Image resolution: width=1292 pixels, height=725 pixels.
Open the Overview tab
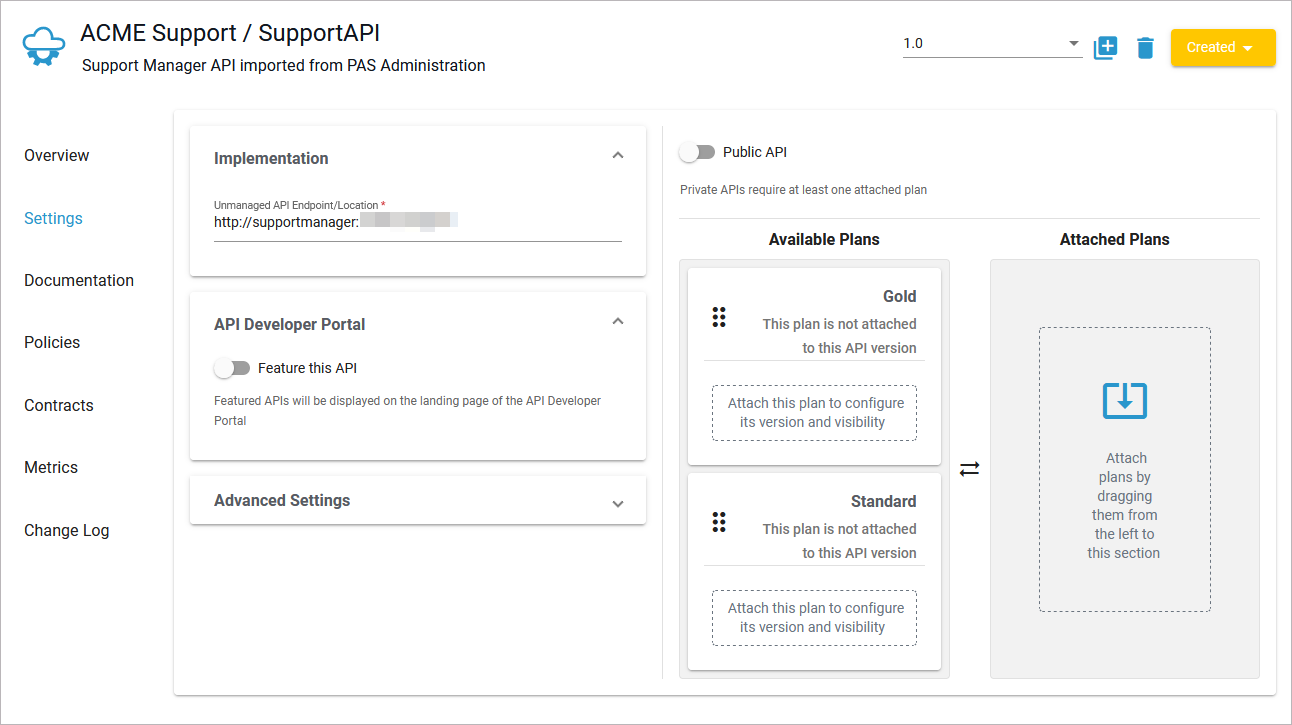tap(57, 155)
